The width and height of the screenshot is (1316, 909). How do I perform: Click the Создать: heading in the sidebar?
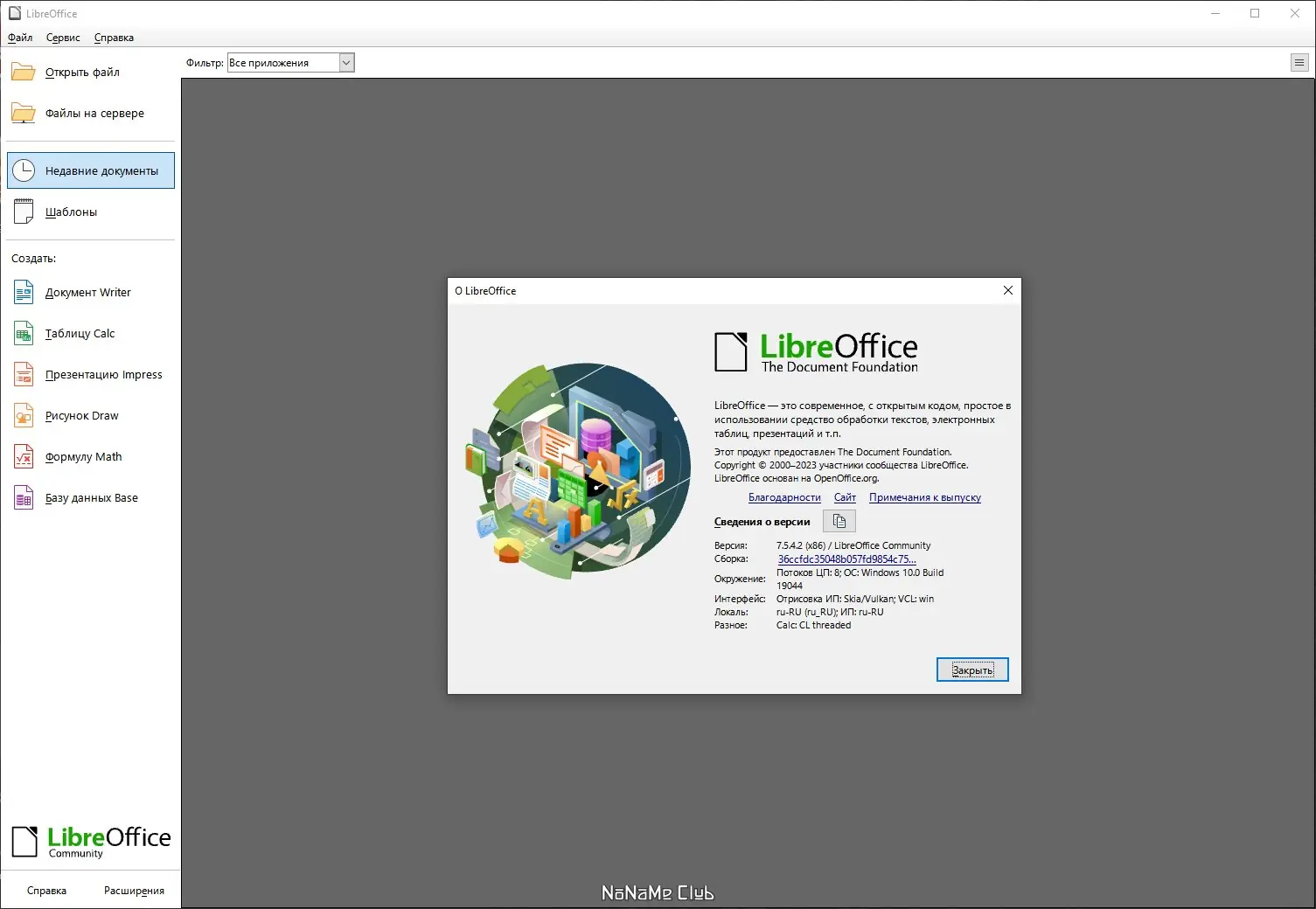(33, 258)
